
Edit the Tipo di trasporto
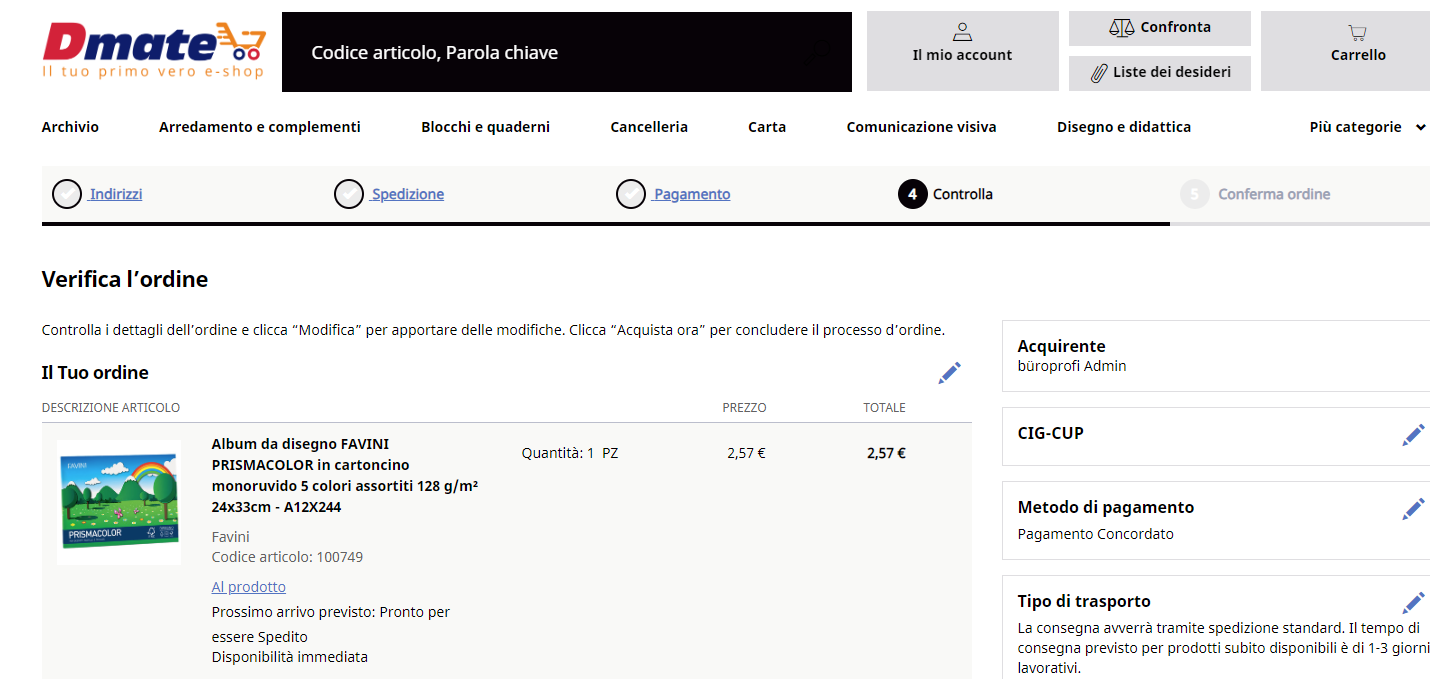coord(1413,603)
